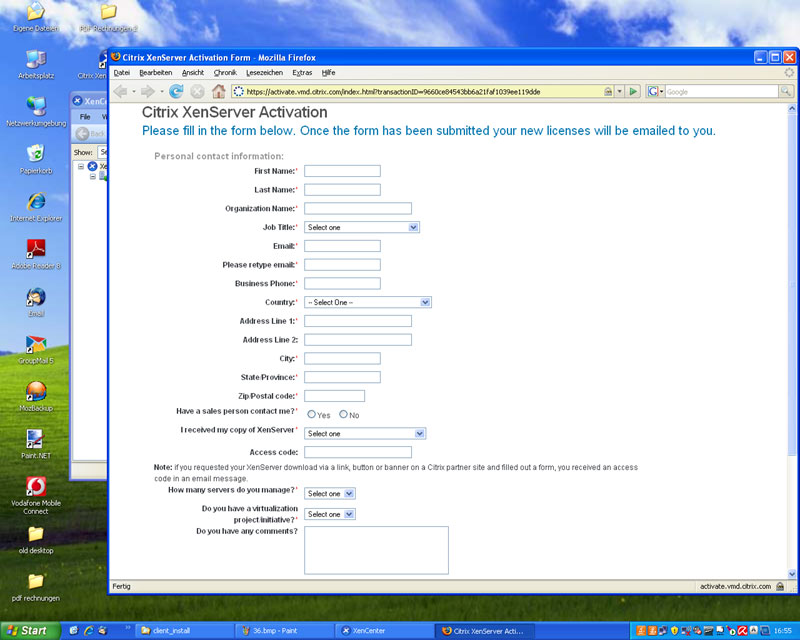Expand the How many servers dropdown
The image size is (800, 640).
(330, 494)
